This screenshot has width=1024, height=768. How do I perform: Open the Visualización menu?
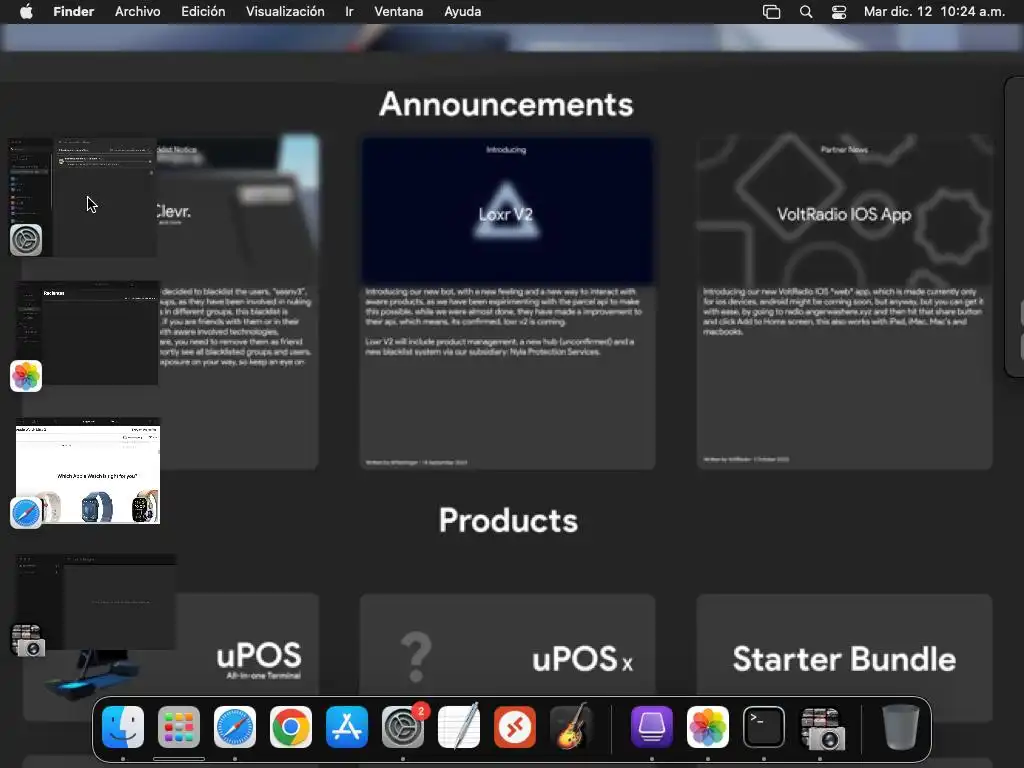tap(285, 12)
